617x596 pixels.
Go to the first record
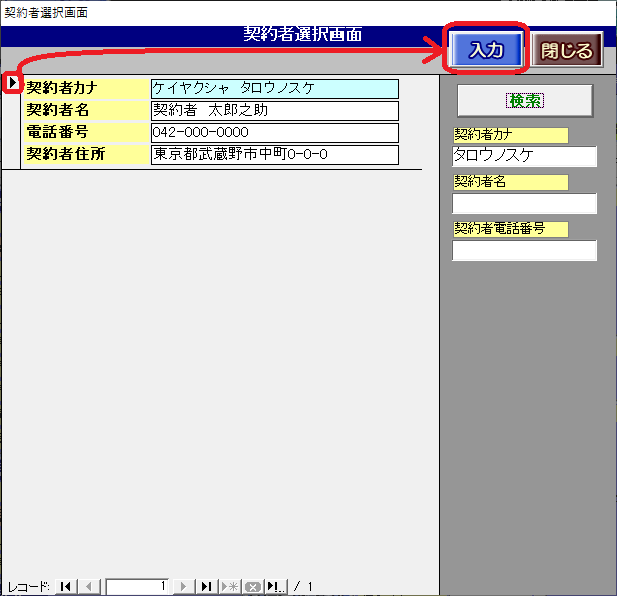click(x=66, y=587)
